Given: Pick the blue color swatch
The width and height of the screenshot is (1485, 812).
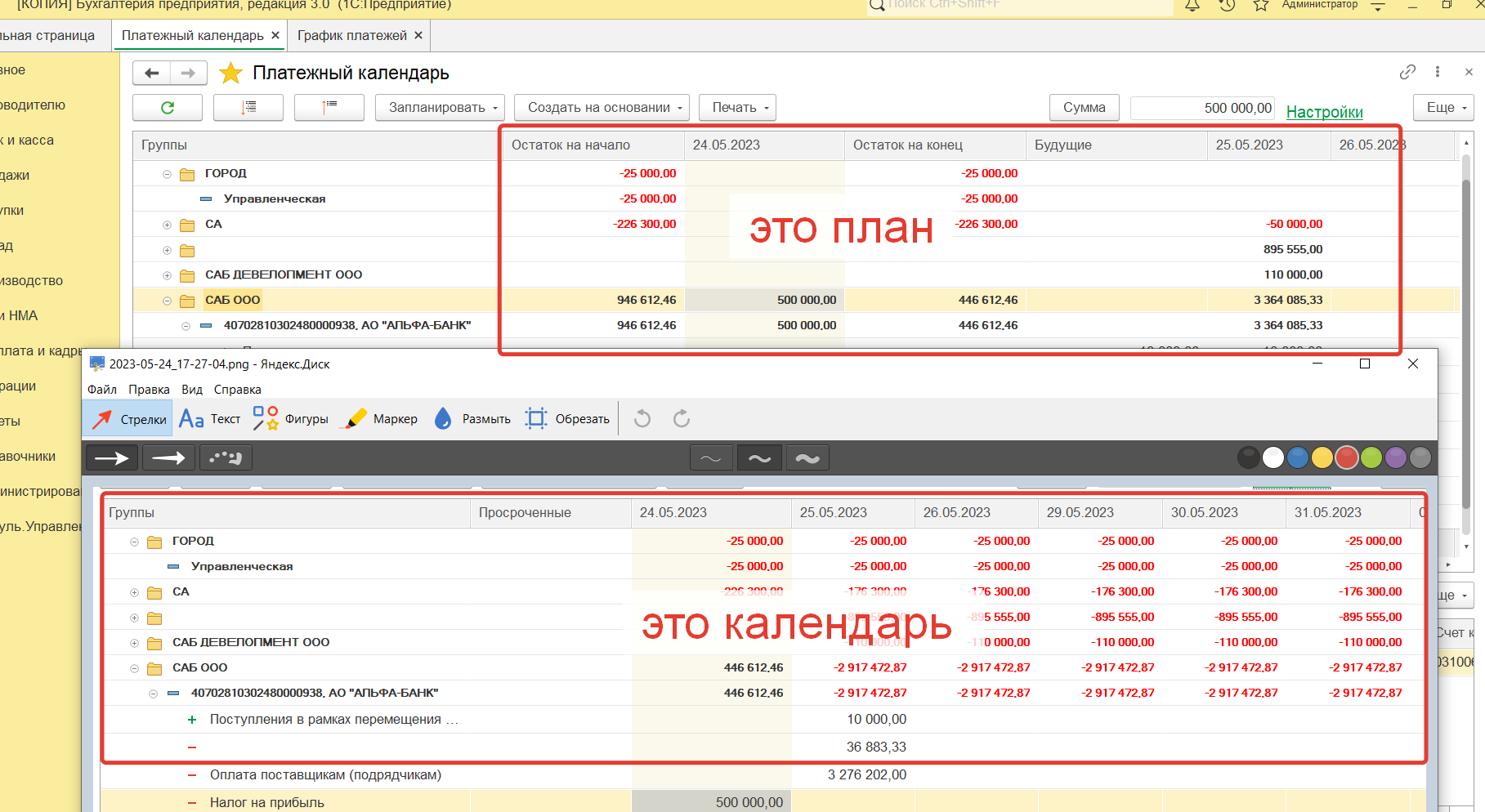Looking at the screenshot, I should coord(1297,457).
